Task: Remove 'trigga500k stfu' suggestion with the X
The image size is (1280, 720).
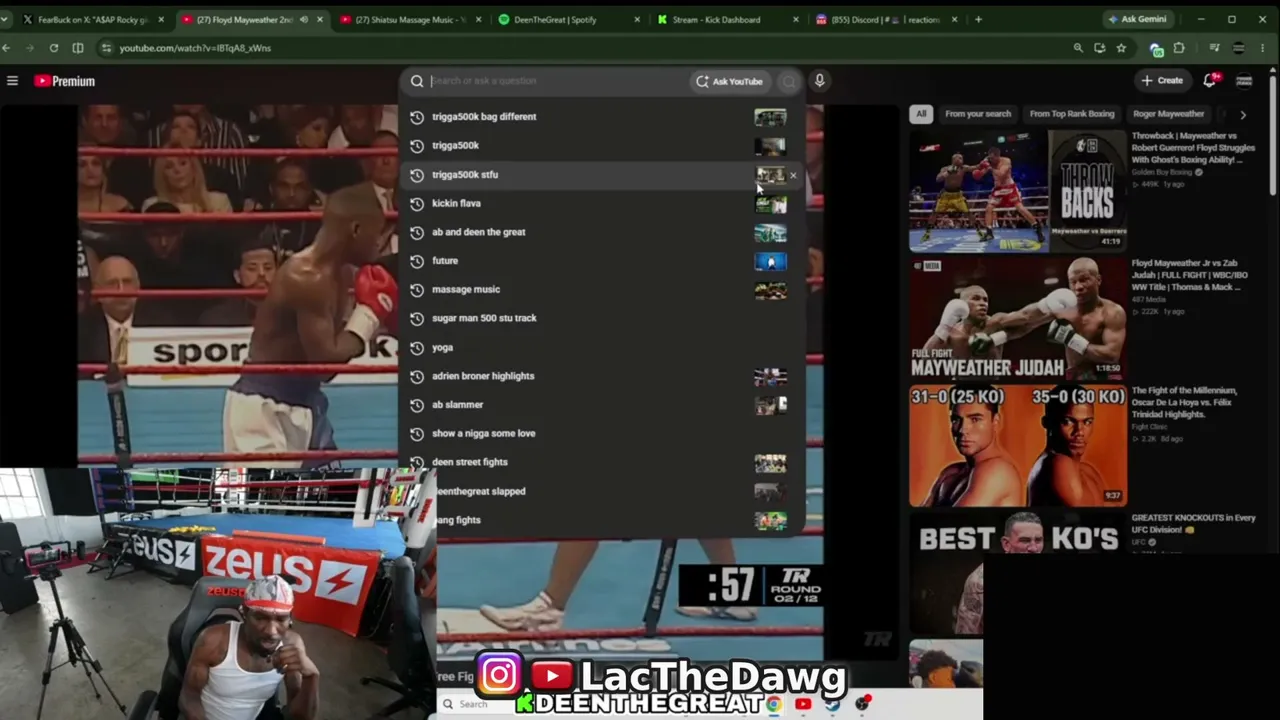Action: point(793,175)
